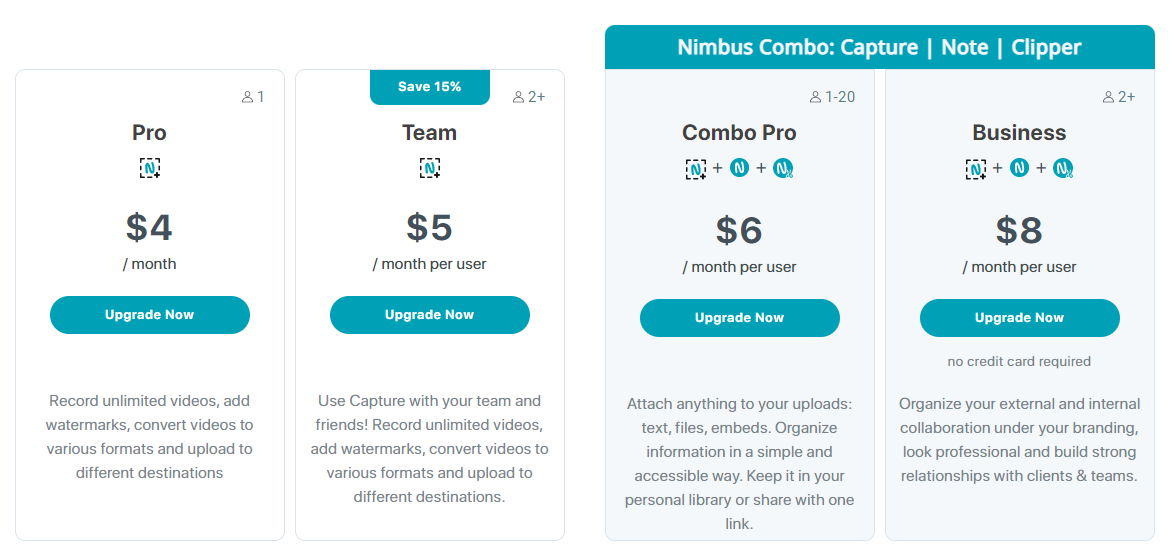The width and height of the screenshot is (1170, 545).
Task: Click Business plan's Nimbus Note icon
Action: [1019, 168]
